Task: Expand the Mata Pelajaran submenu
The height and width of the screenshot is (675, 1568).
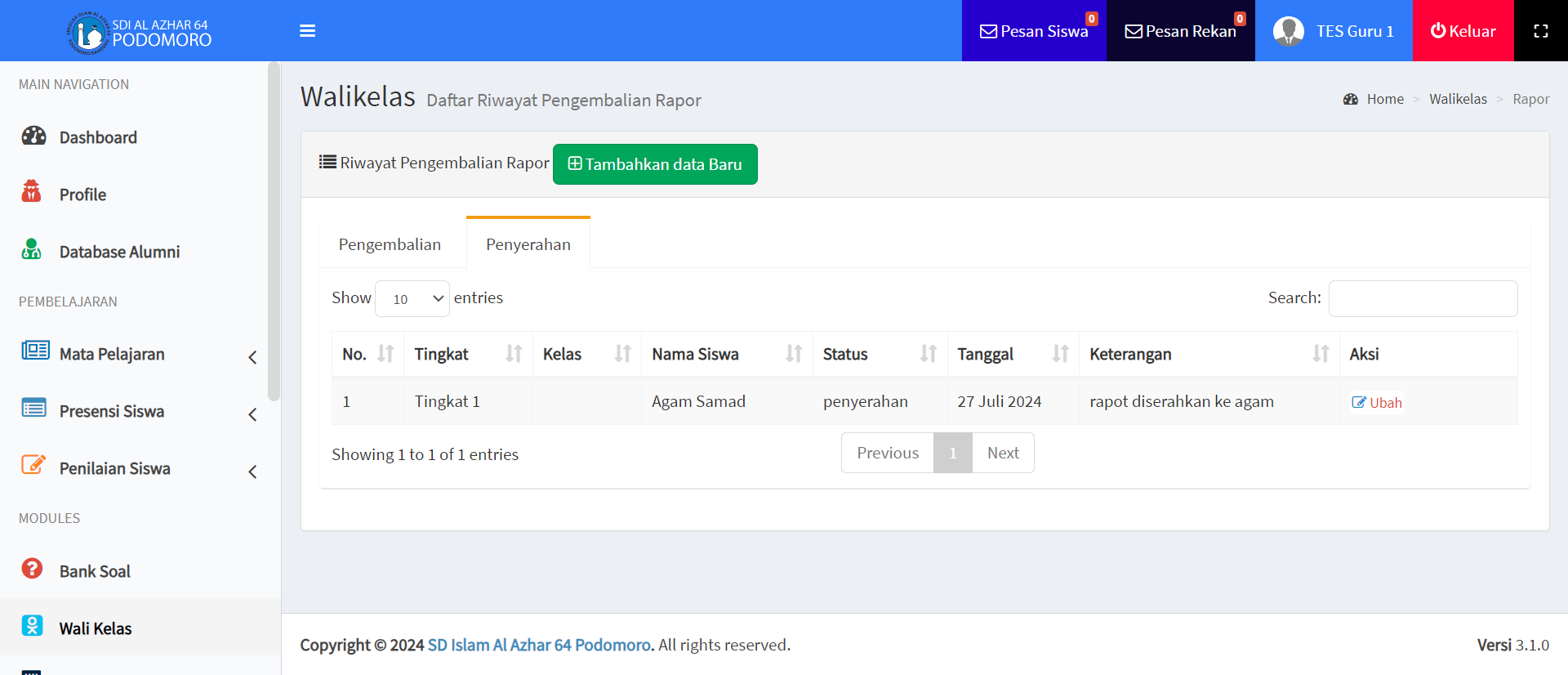Action: [x=252, y=357]
